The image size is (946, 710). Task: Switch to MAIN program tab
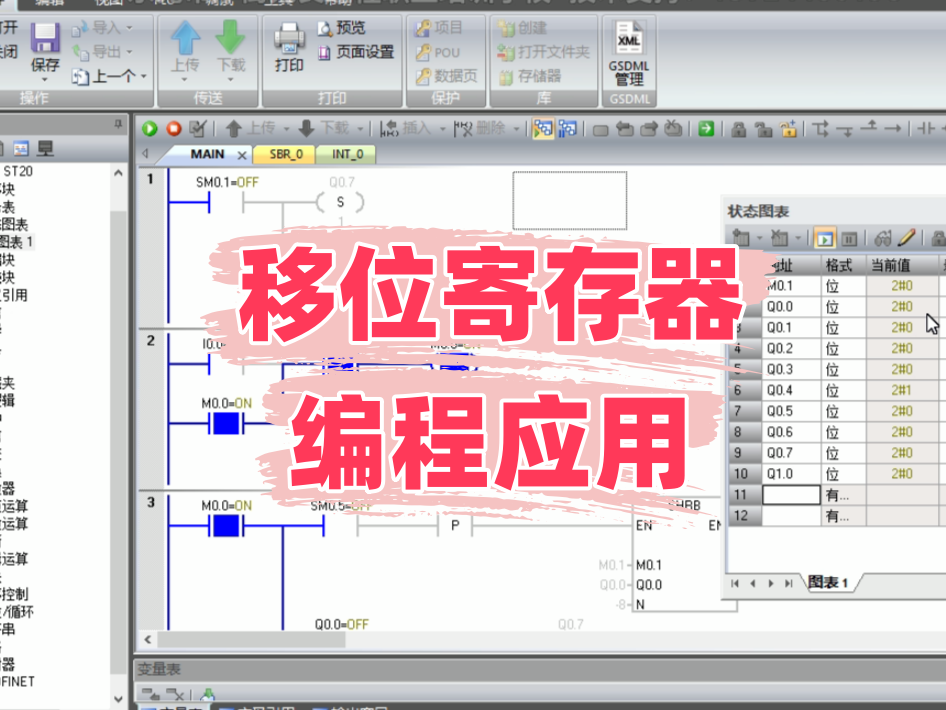coord(207,154)
